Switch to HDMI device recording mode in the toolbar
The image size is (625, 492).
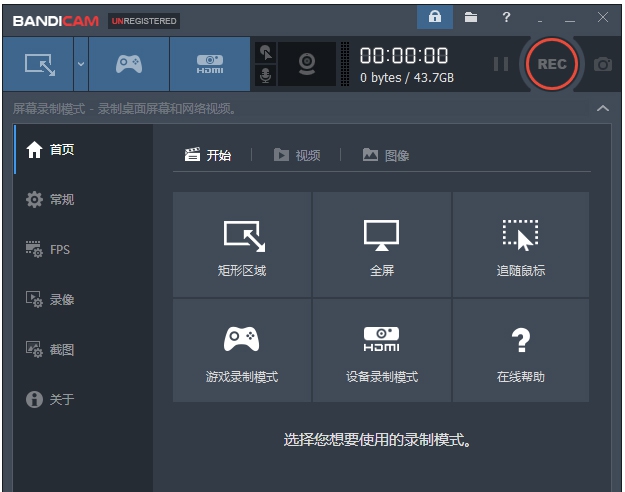click(210, 64)
